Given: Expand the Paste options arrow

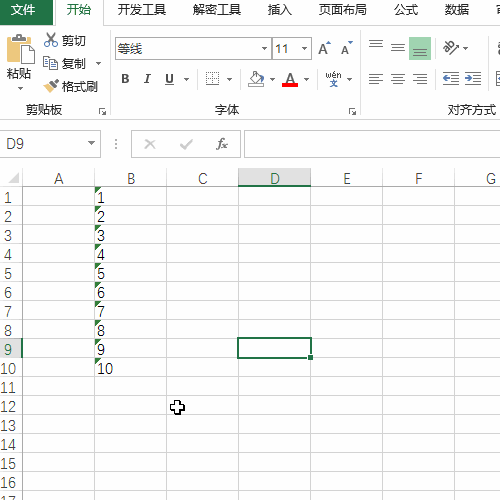Looking at the screenshot, I should tap(20, 88).
